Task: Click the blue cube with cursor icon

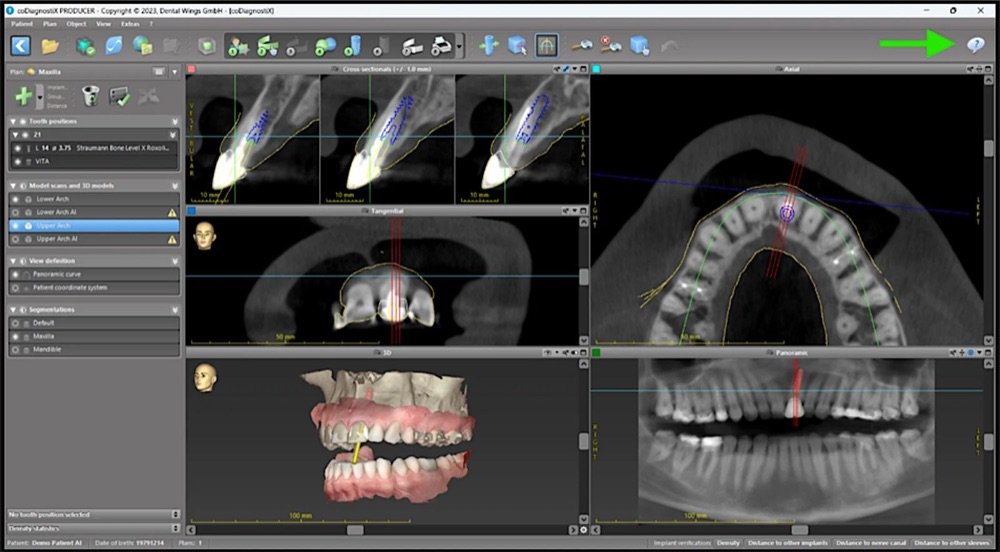Action: pyautogui.click(x=517, y=45)
